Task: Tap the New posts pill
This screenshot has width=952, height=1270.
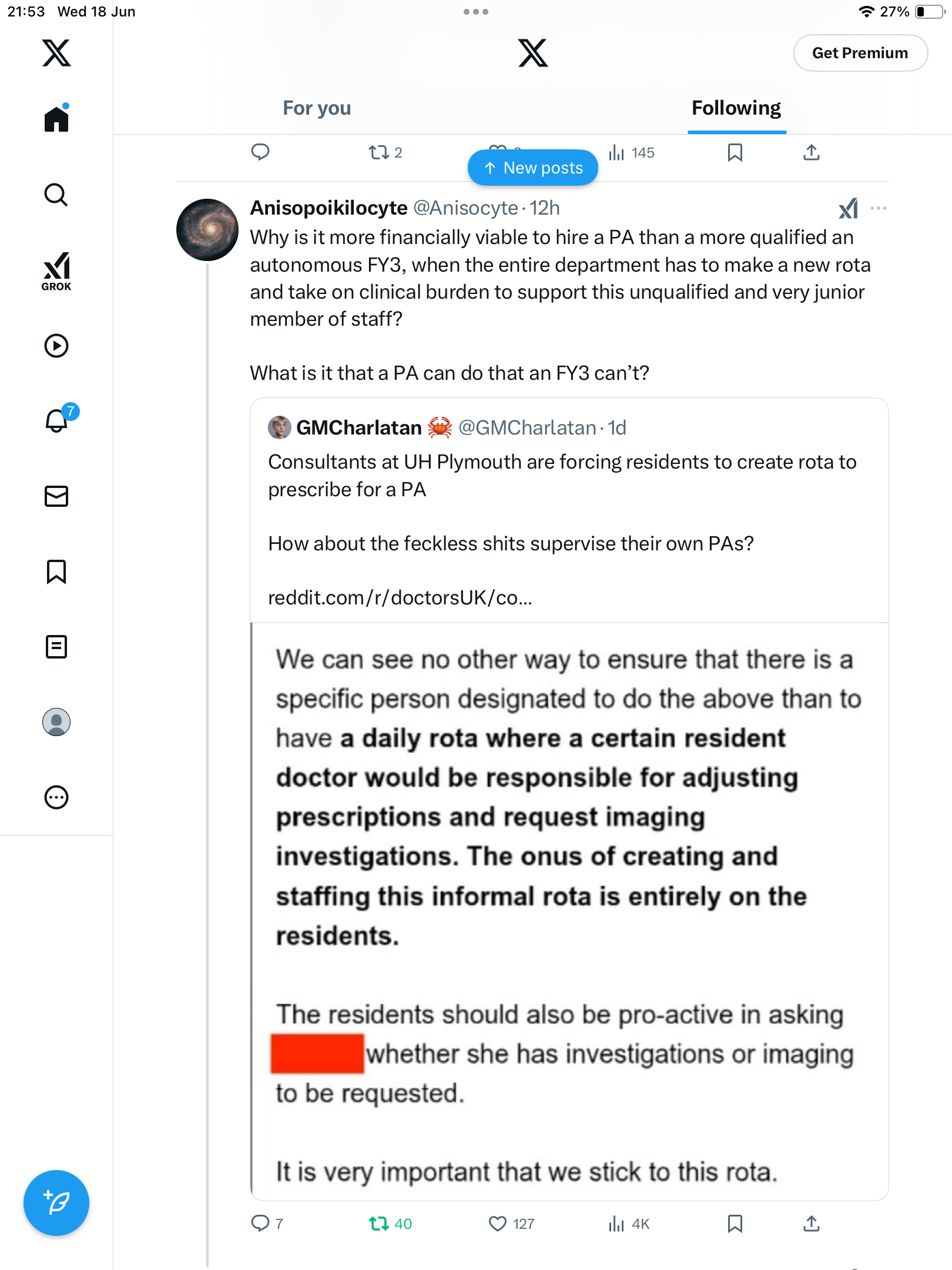Action: coord(533,168)
